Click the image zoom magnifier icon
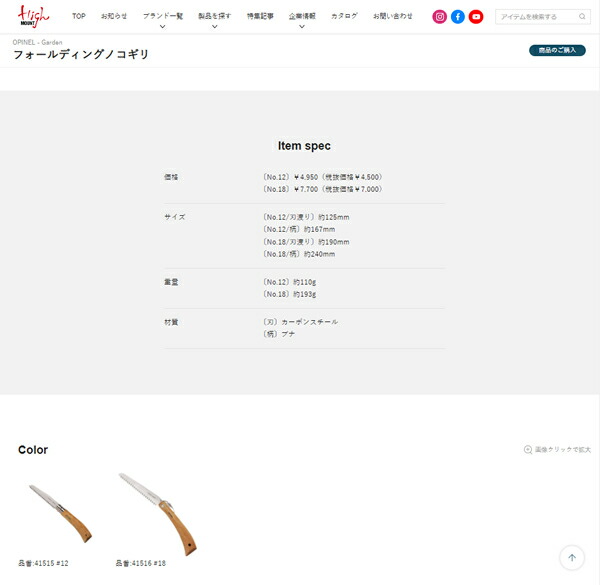600x585 pixels. click(x=528, y=450)
